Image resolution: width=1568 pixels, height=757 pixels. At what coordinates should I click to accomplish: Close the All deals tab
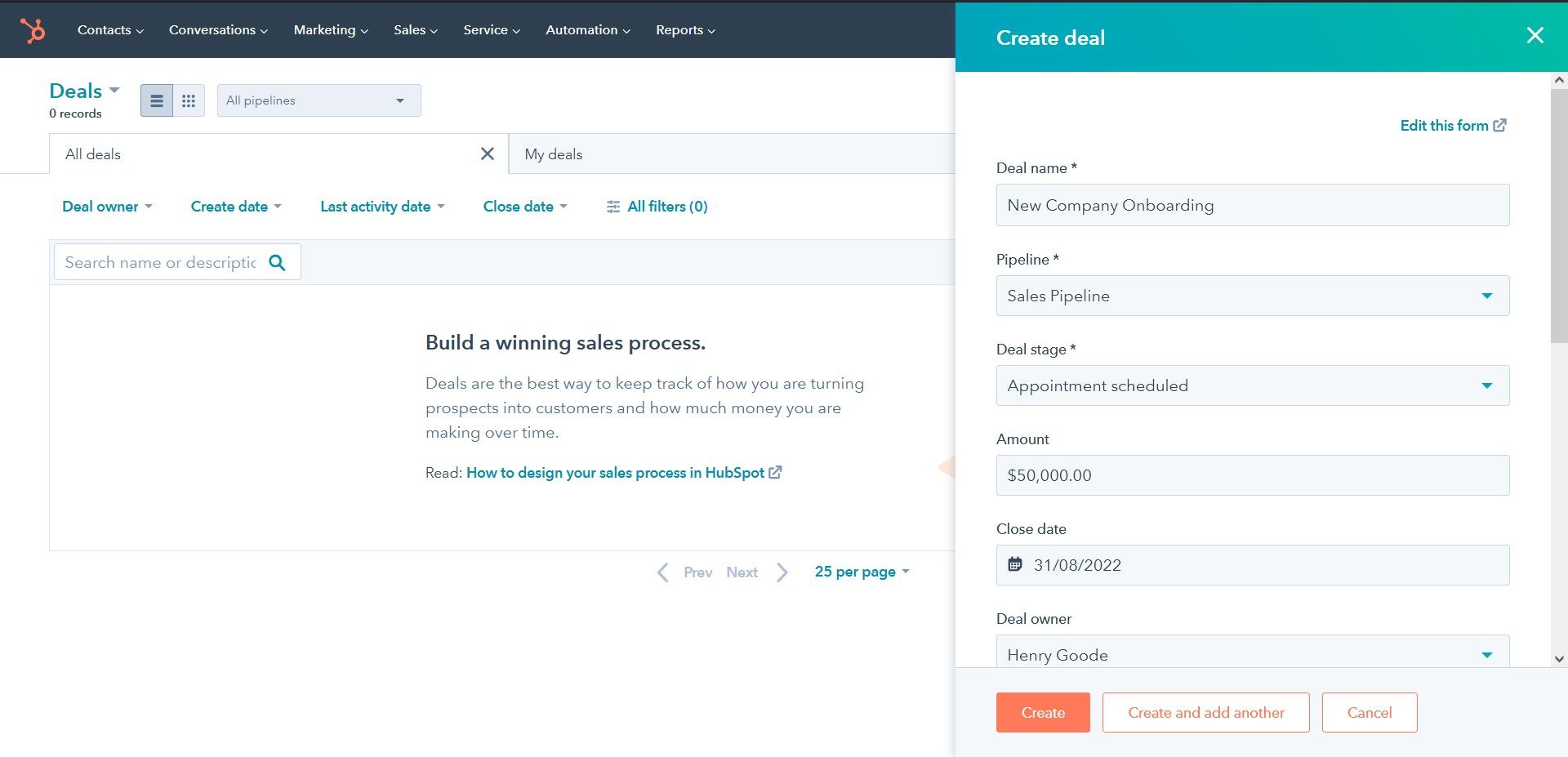pyautogui.click(x=488, y=154)
